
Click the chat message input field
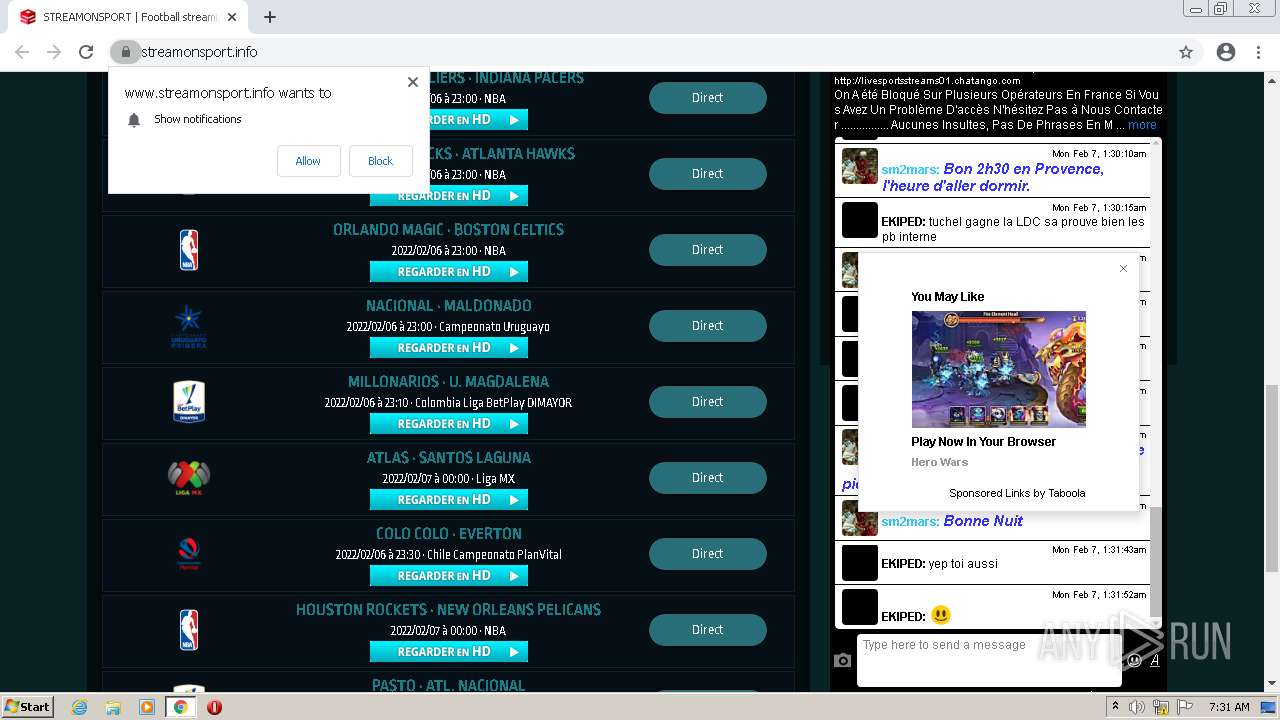[x=988, y=660]
